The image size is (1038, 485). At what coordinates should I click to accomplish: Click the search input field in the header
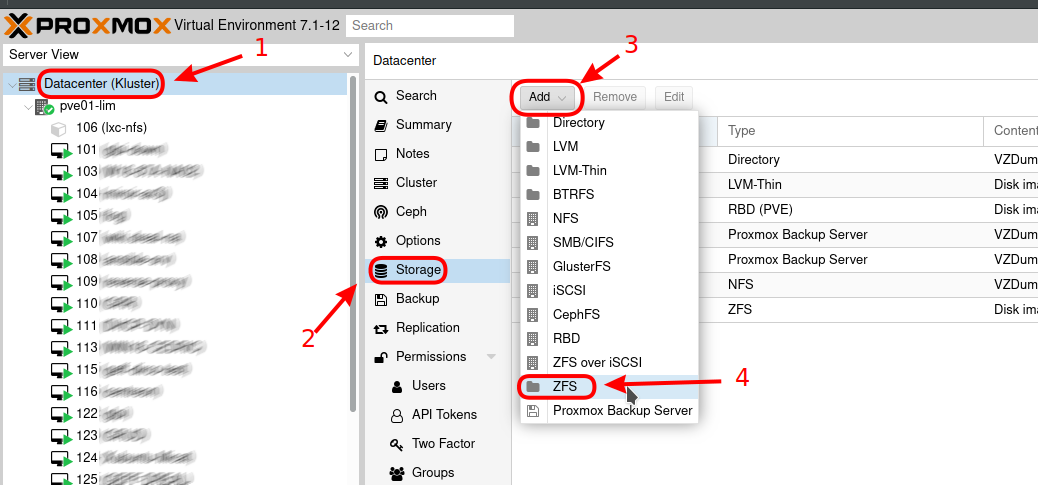430,26
